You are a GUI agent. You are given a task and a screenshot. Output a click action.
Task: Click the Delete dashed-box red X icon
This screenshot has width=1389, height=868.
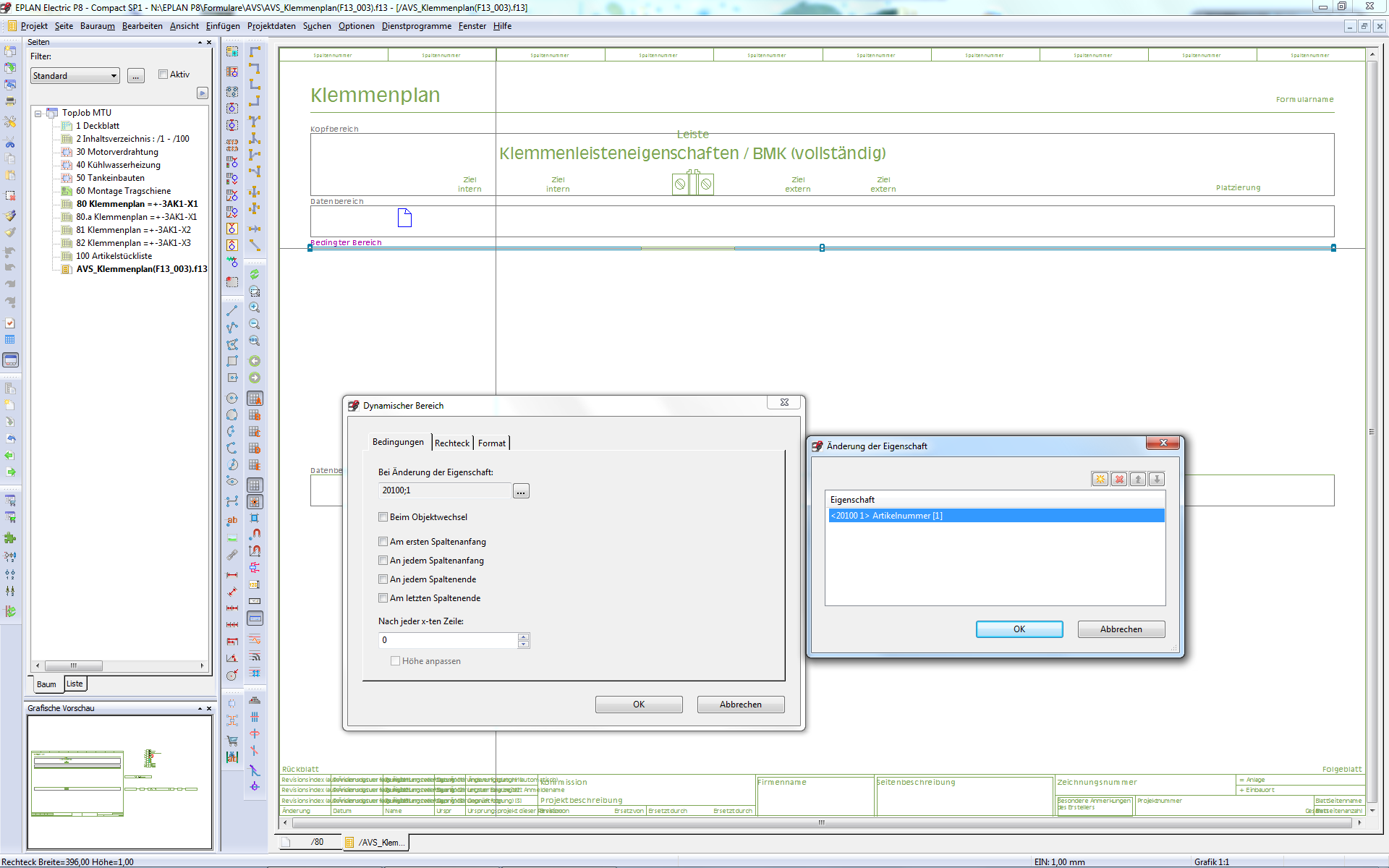10,195
